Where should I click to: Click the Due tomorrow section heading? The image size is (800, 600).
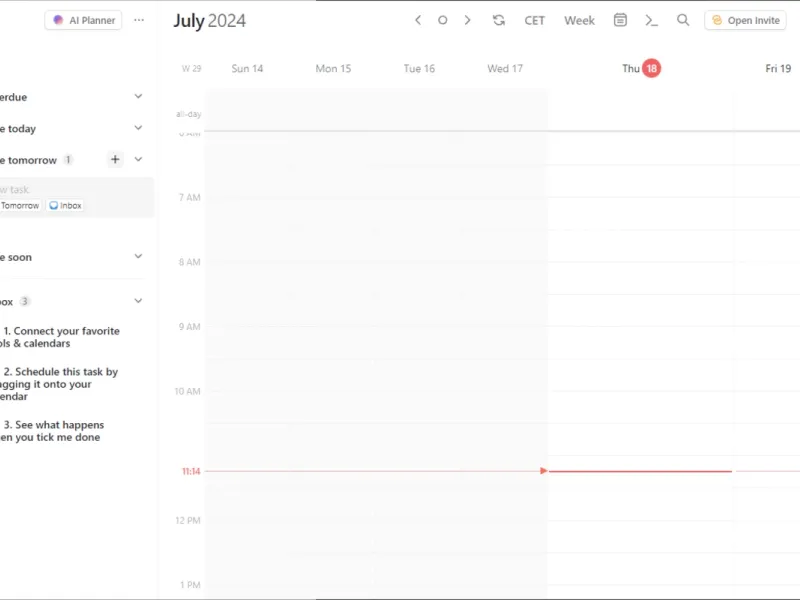[29, 160]
